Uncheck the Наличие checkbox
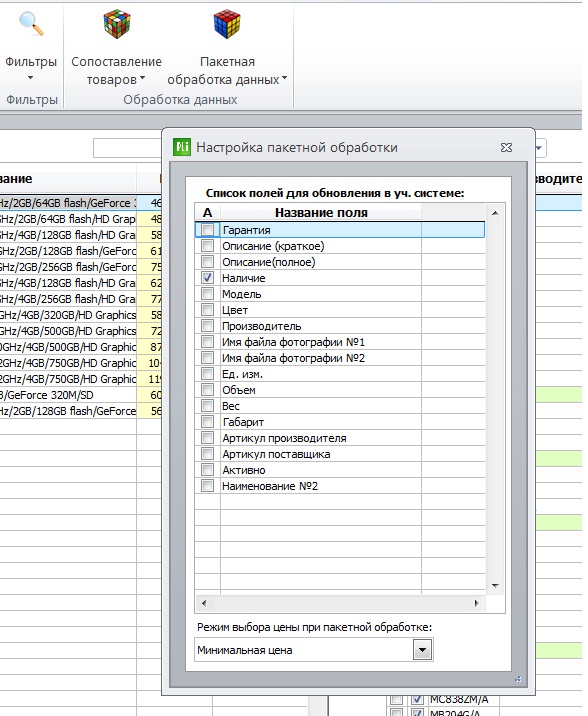 tap(207, 278)
